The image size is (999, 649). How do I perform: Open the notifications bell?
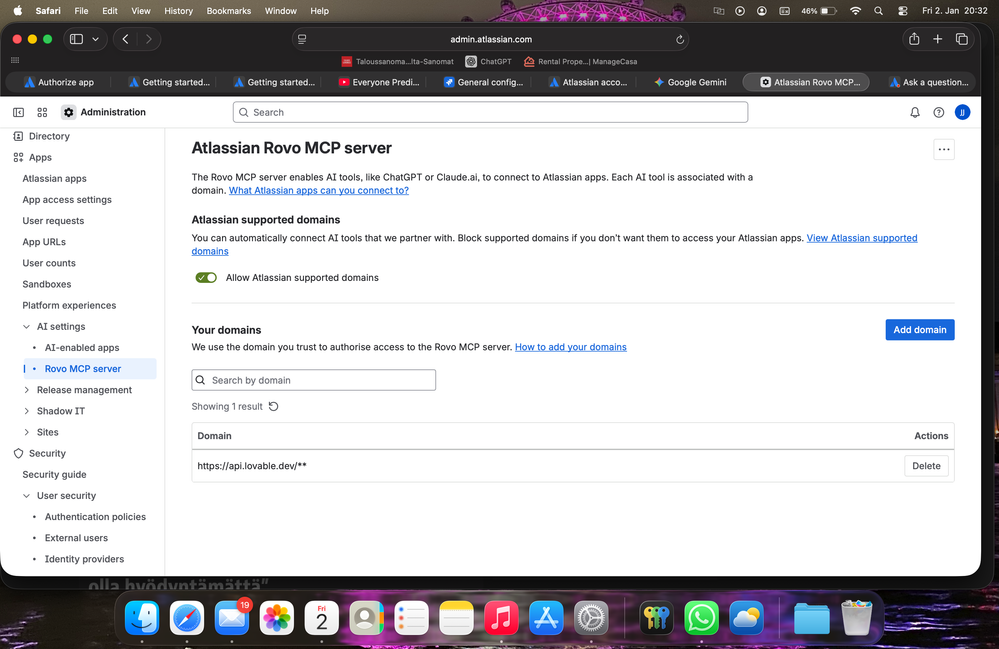click(x=914, y=112)
